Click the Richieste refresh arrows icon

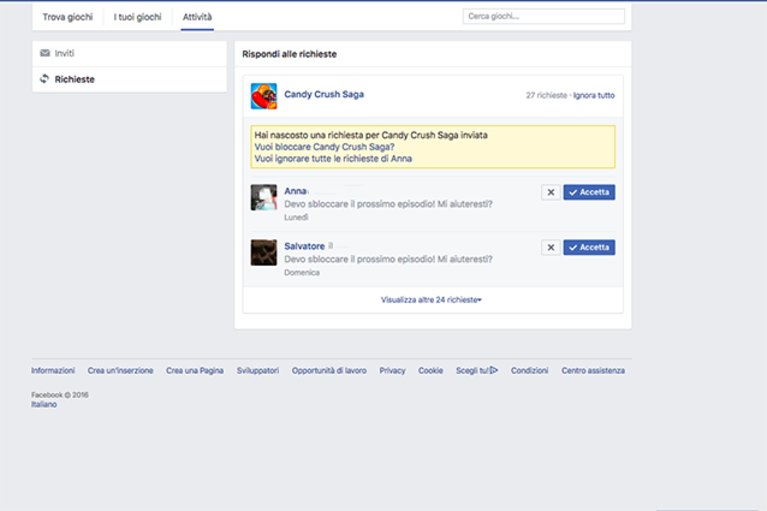(45, 79)
